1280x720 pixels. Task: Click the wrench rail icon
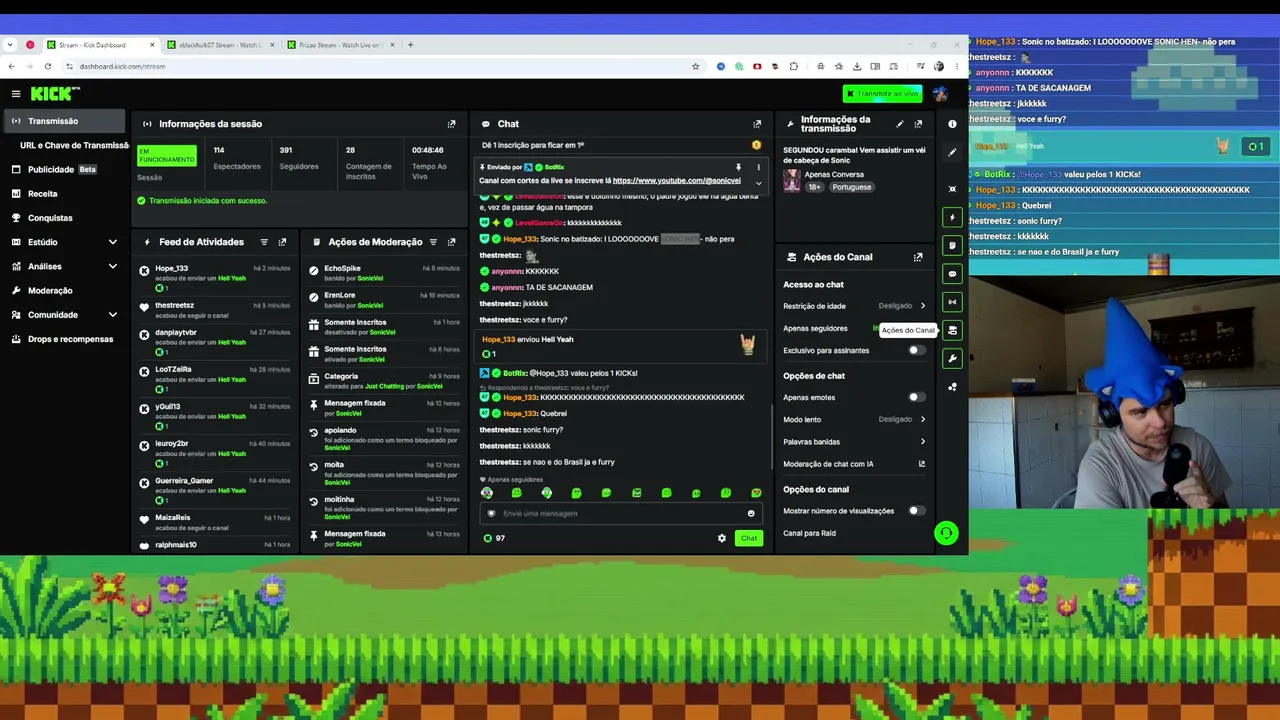(952, 358)
